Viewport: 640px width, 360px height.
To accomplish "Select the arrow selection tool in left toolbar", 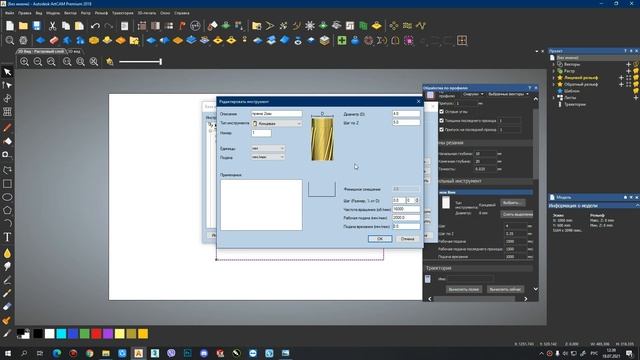I will [x=7, y=72].
